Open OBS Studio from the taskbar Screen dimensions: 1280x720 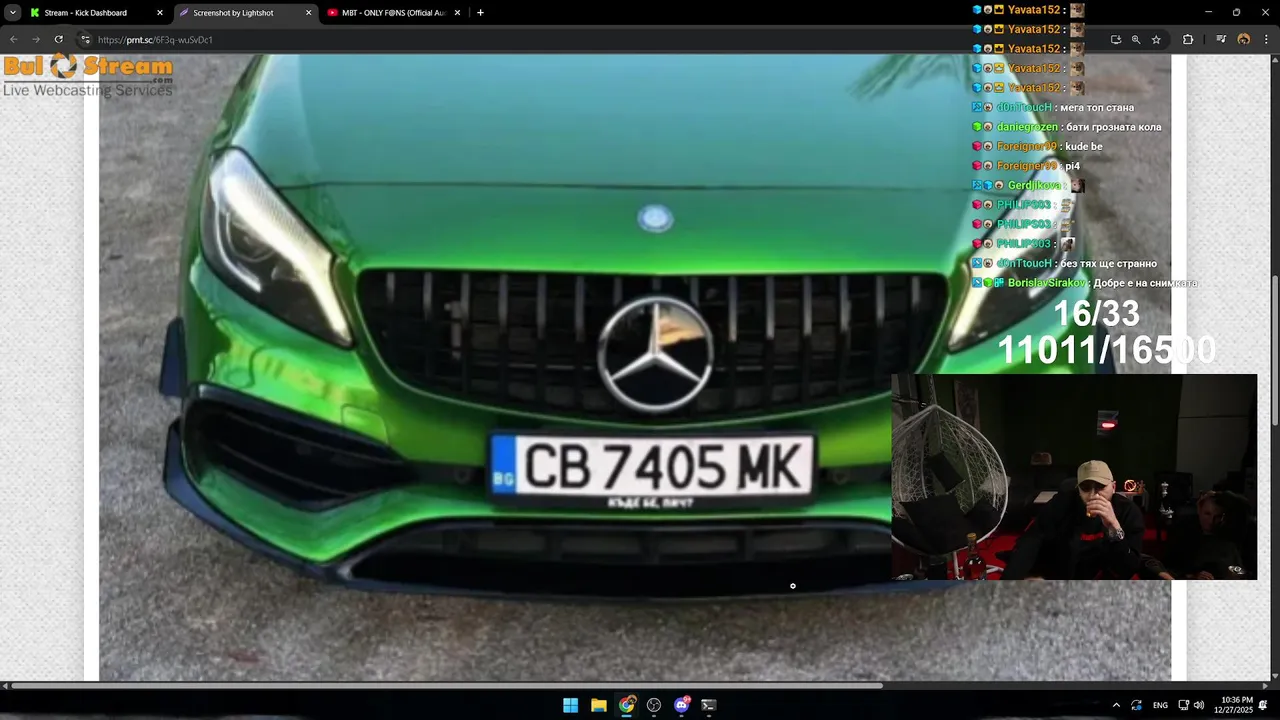click(654, 705)
